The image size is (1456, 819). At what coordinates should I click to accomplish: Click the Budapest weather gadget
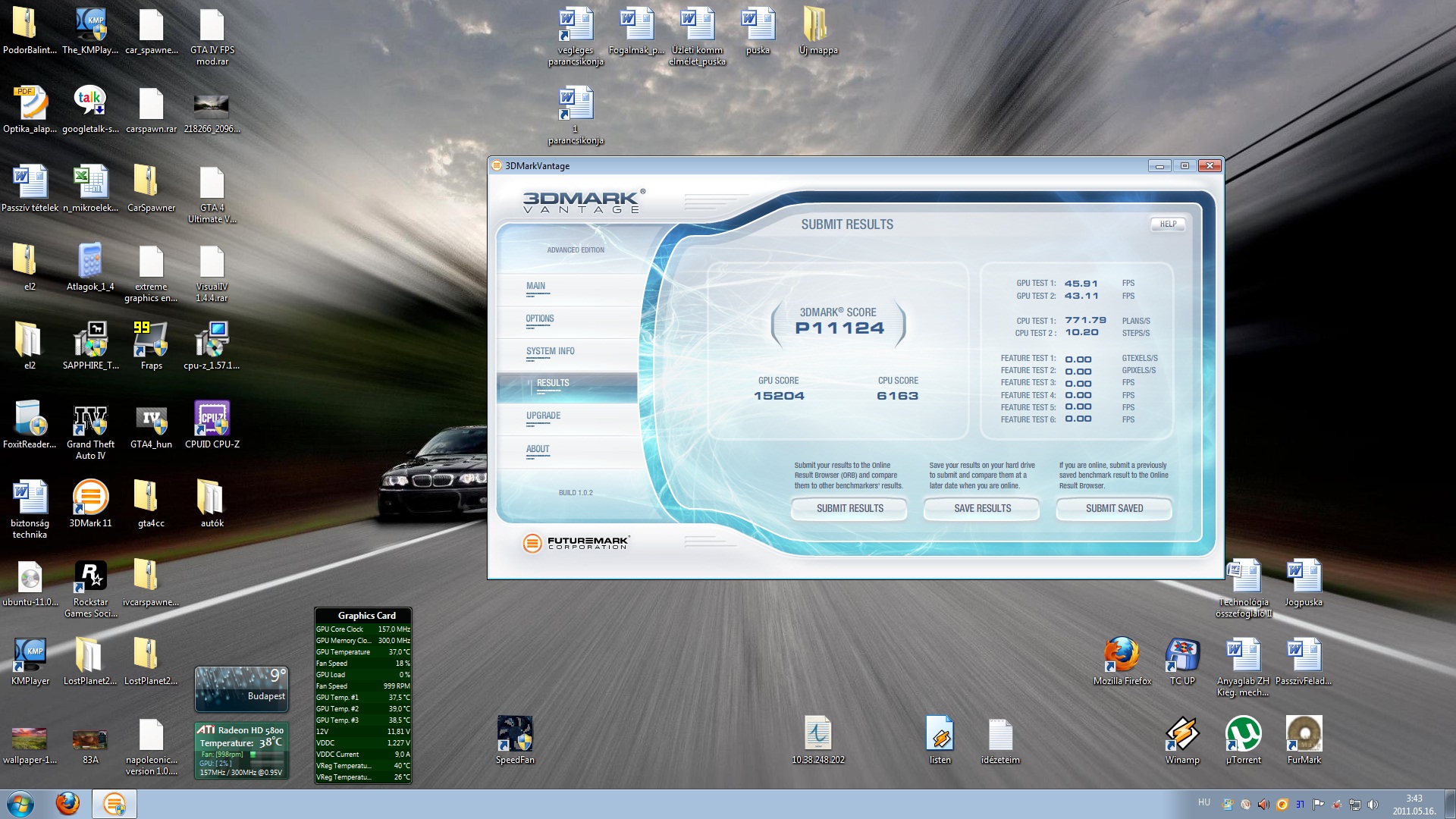pyautogui.click(x=241, y=689)
